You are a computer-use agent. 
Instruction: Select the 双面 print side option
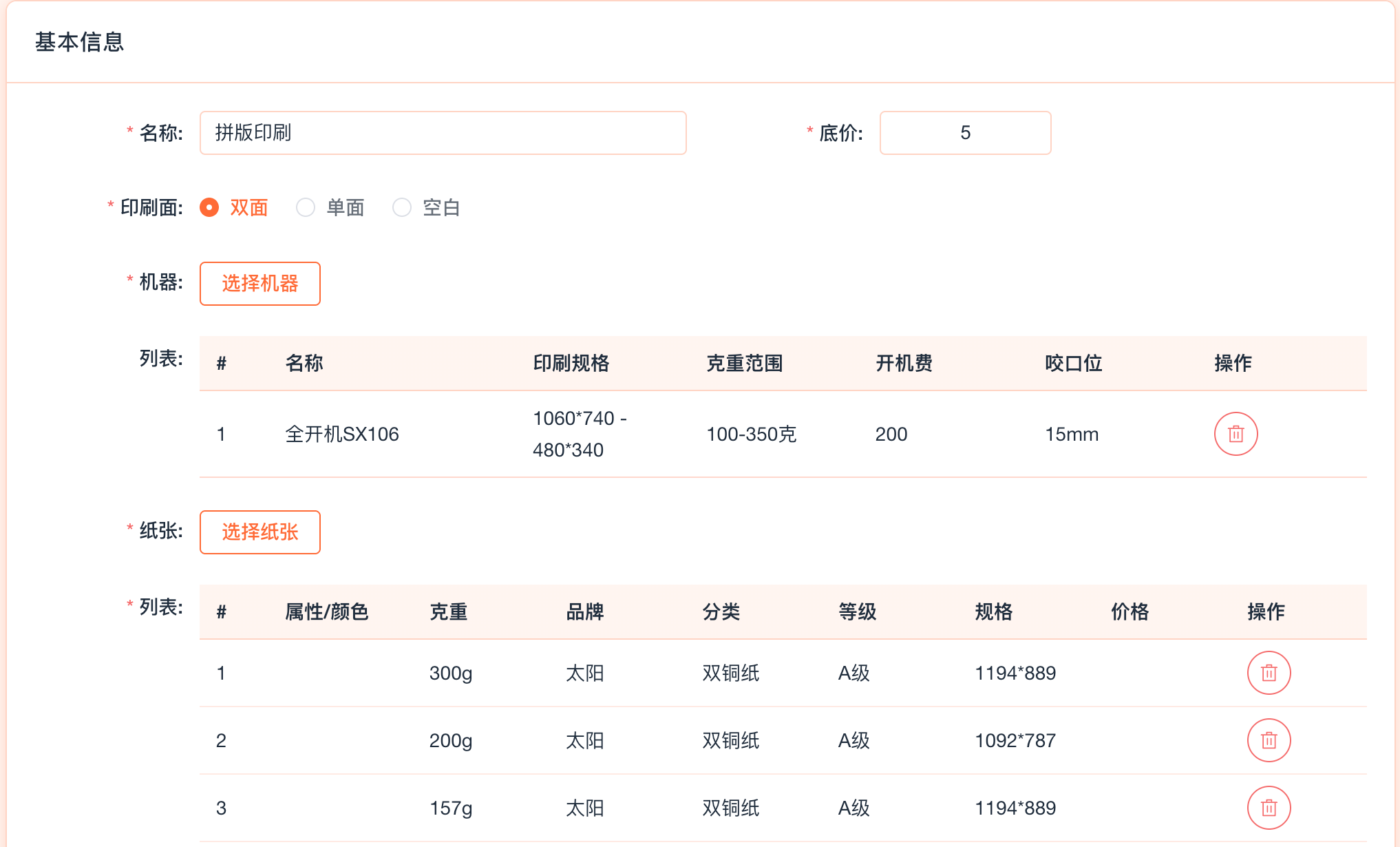(x=209, y=207)
